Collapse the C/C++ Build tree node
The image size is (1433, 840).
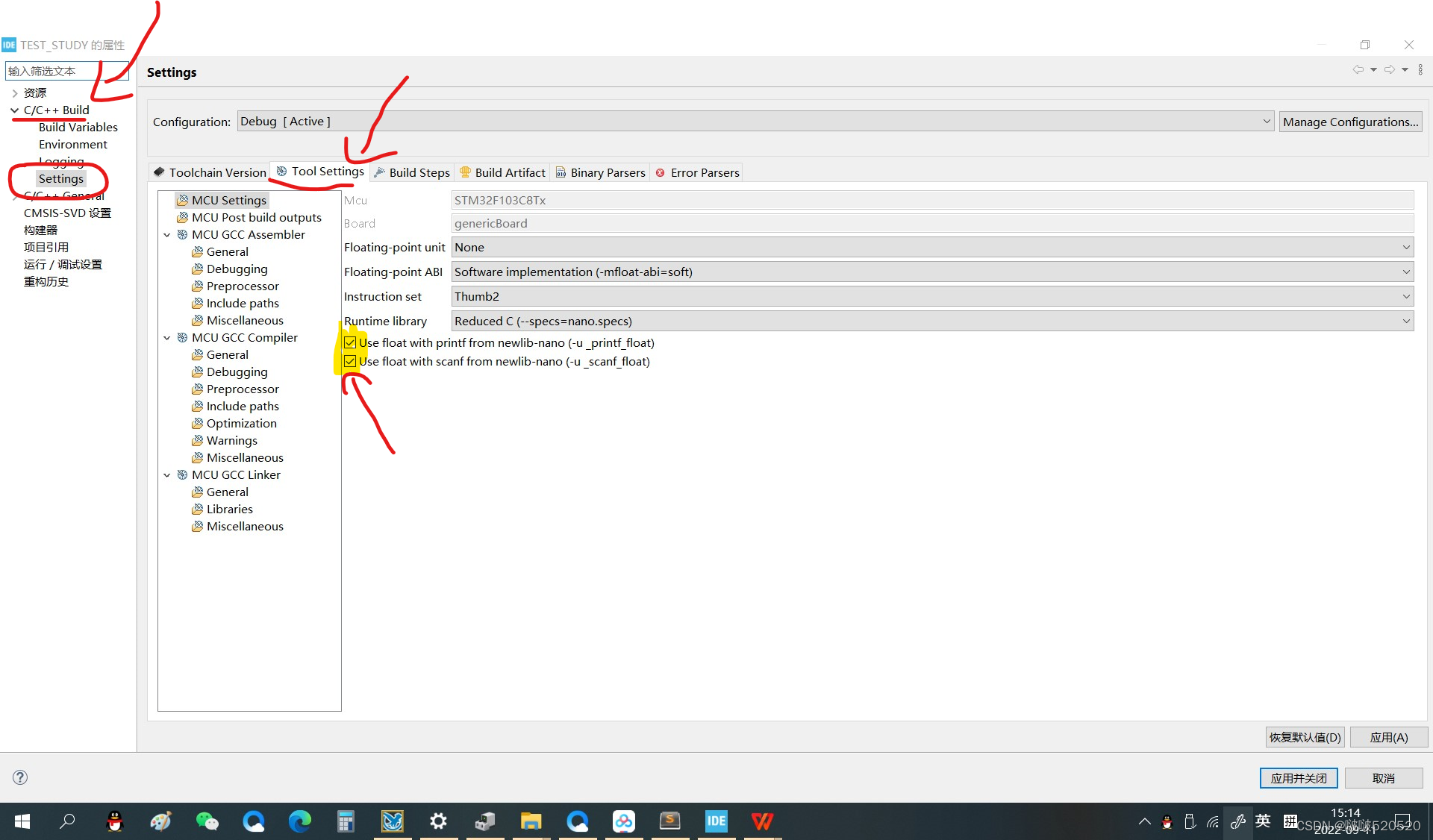tap(15, 110)
